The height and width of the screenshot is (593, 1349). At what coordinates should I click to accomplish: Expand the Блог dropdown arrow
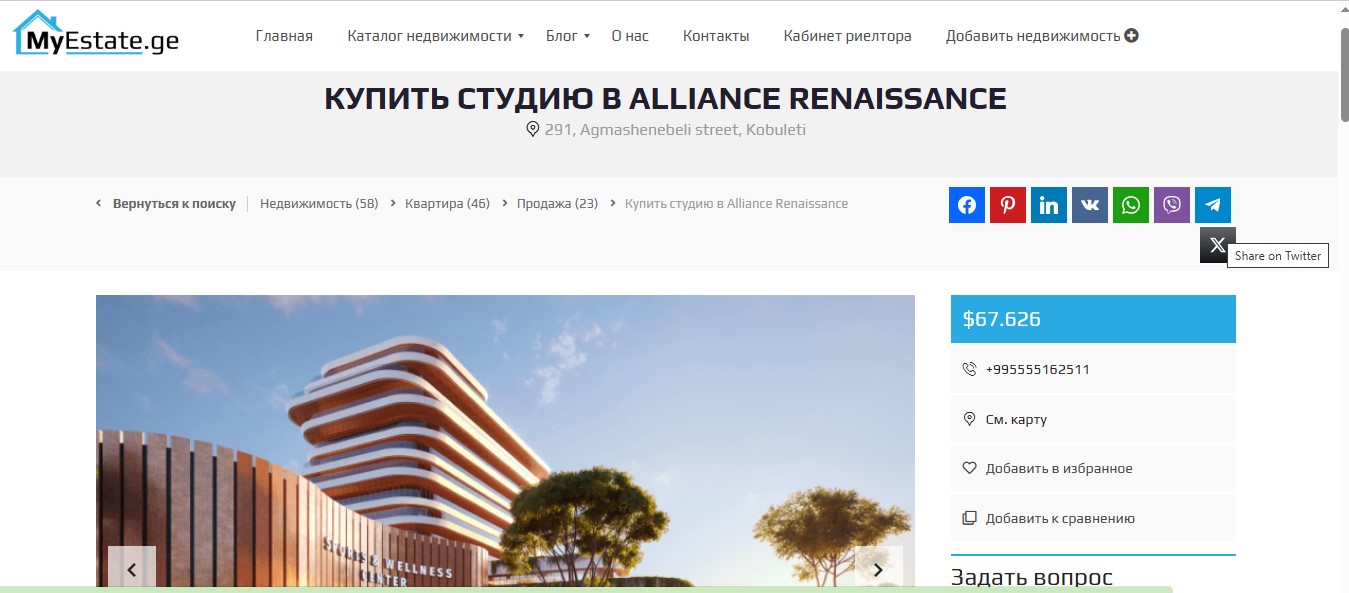click(587, 36)
